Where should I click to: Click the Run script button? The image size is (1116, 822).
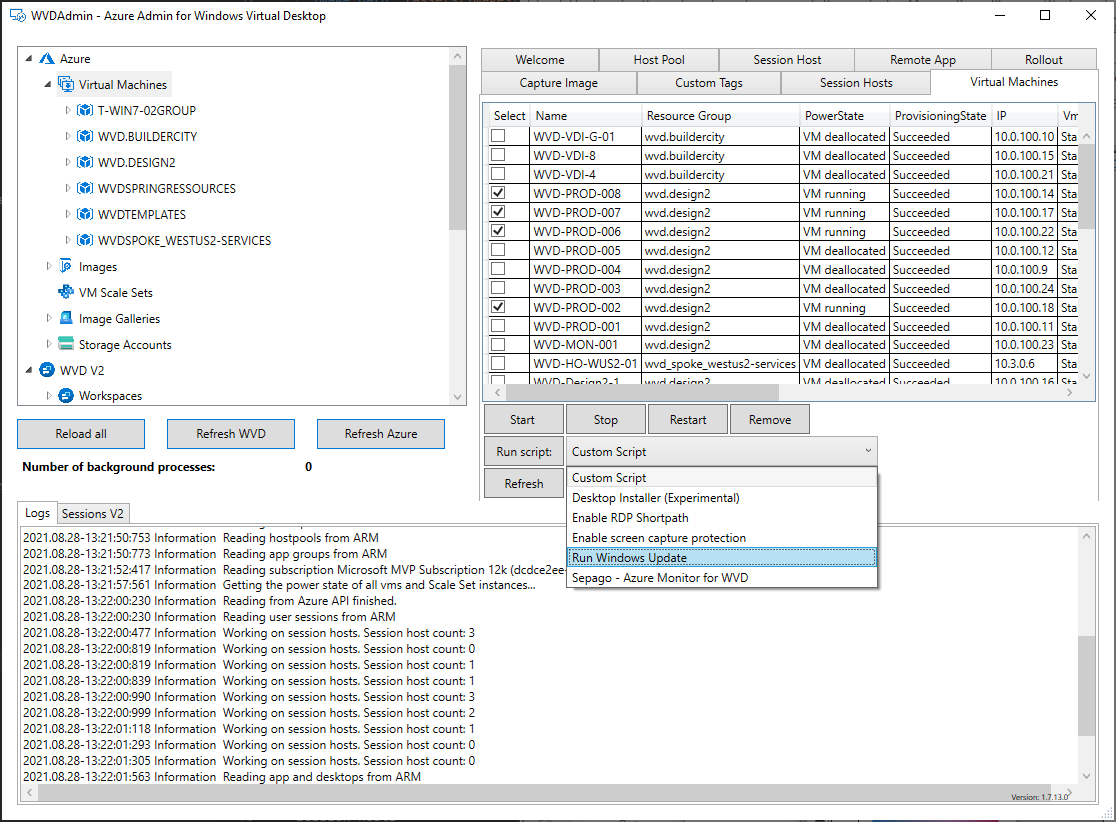click(524, 451)
